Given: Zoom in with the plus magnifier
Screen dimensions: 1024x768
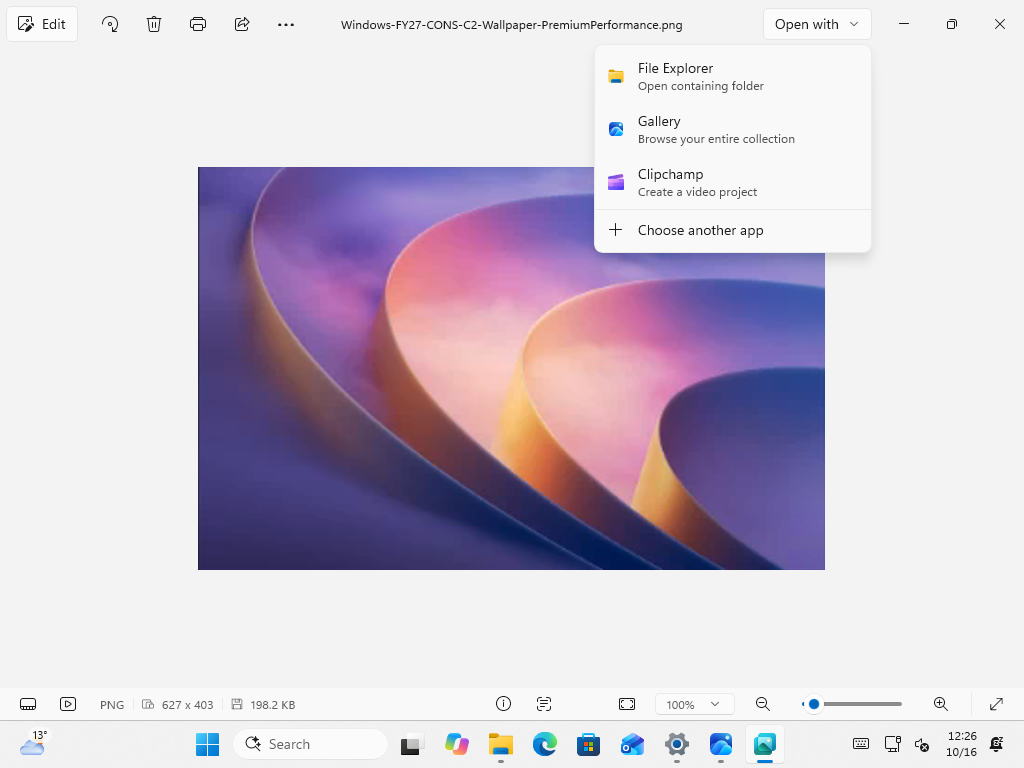Looking at the screenshot, I should pos(940,703).
